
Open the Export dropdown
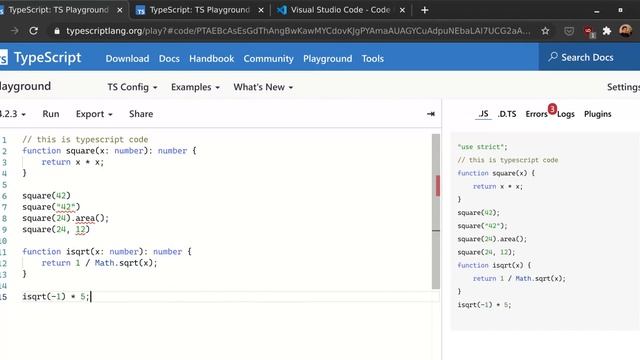click(94, 114)
